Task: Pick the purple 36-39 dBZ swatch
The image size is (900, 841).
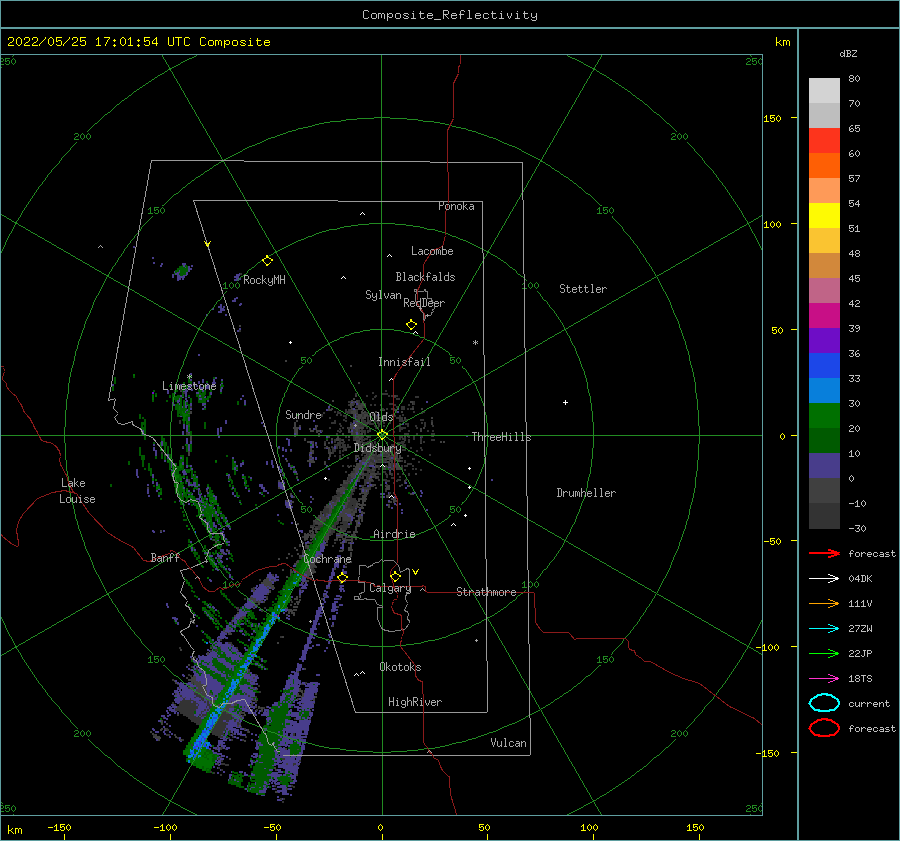Action: [824, 340]
